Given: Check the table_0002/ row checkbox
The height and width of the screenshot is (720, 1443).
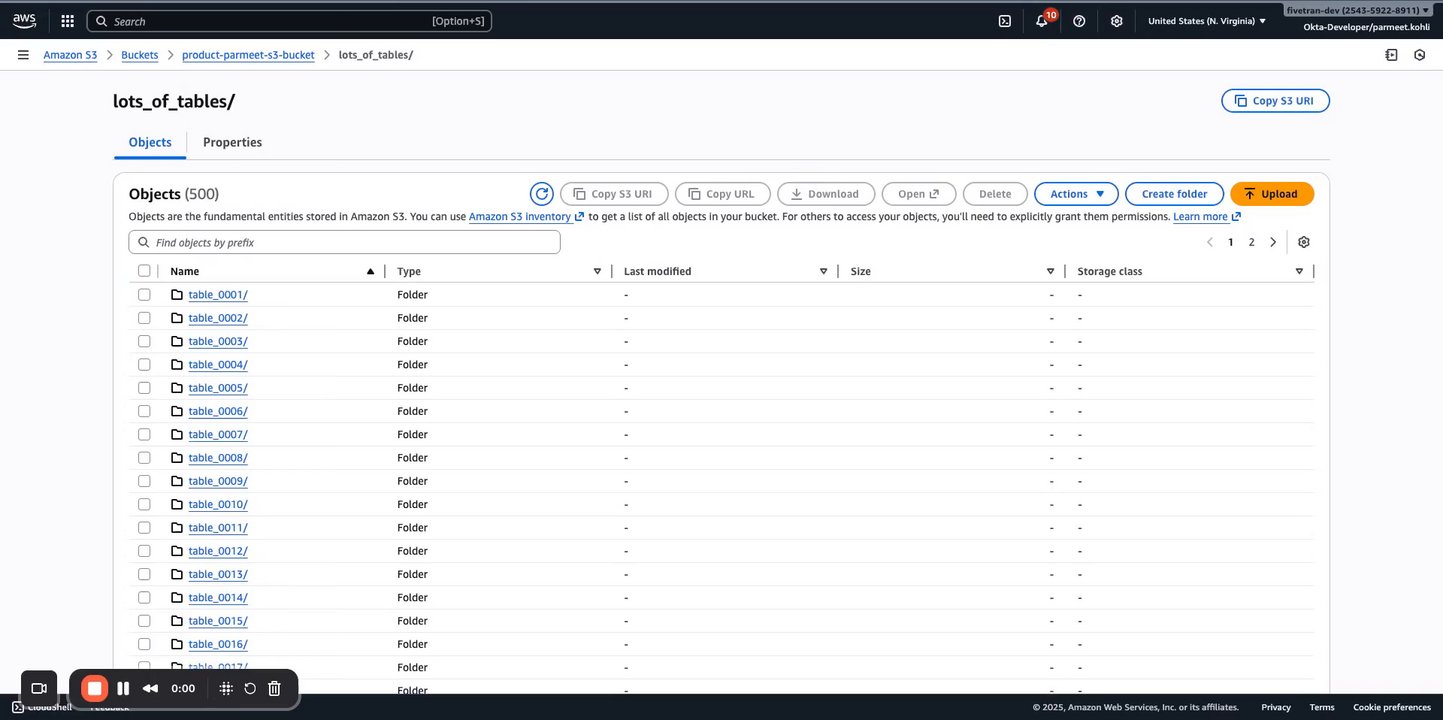Looking at the screenshot, I should pos(144,318).
